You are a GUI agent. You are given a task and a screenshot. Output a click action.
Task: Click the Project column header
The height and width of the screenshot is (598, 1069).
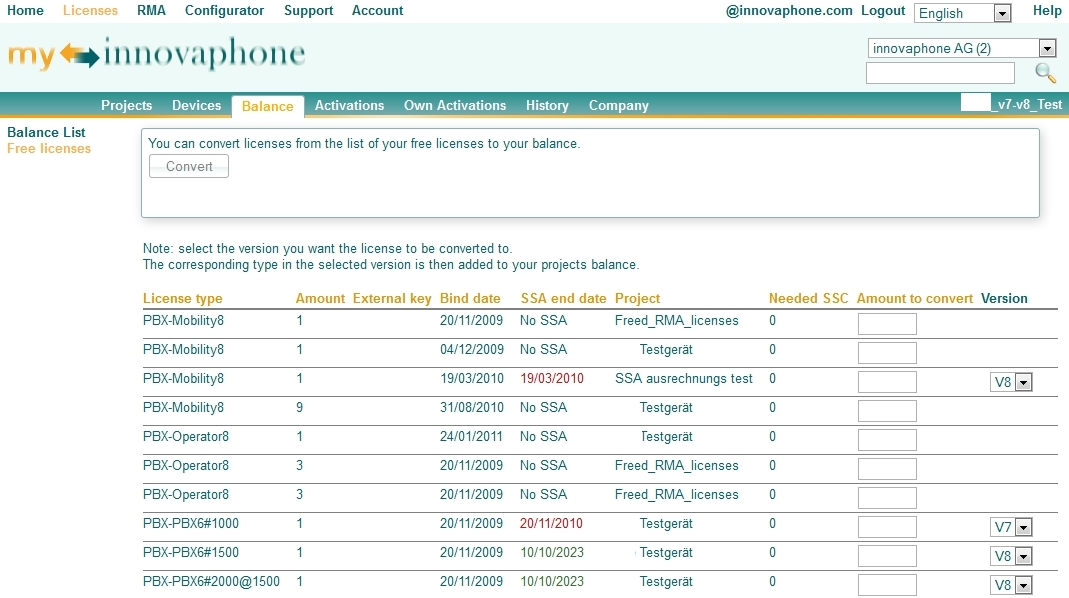pos(637,299)
